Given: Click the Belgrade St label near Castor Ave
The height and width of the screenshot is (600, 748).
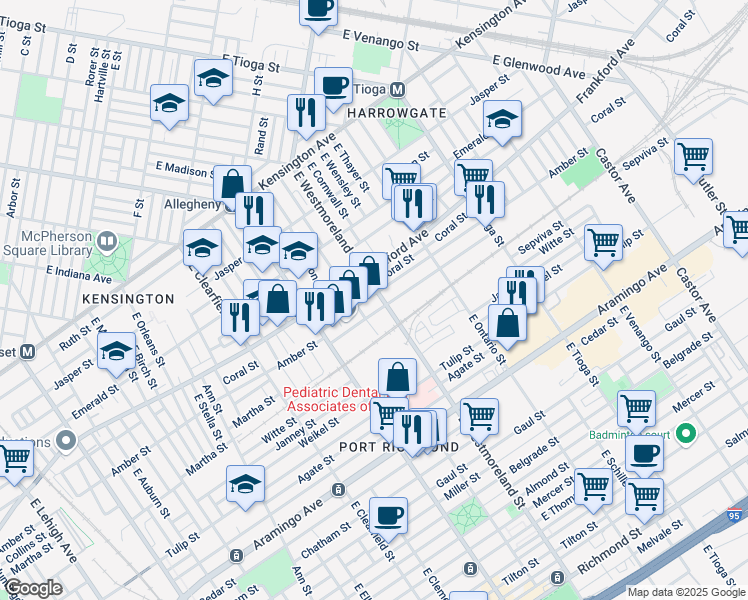Looking at the screenshot, I should (688, 351).
